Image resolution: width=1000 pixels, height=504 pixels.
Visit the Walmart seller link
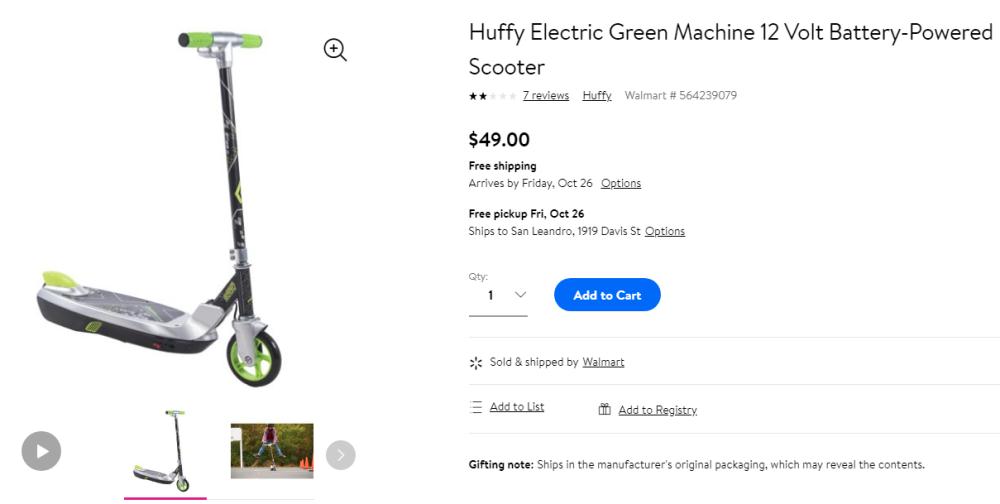point(603,362)
